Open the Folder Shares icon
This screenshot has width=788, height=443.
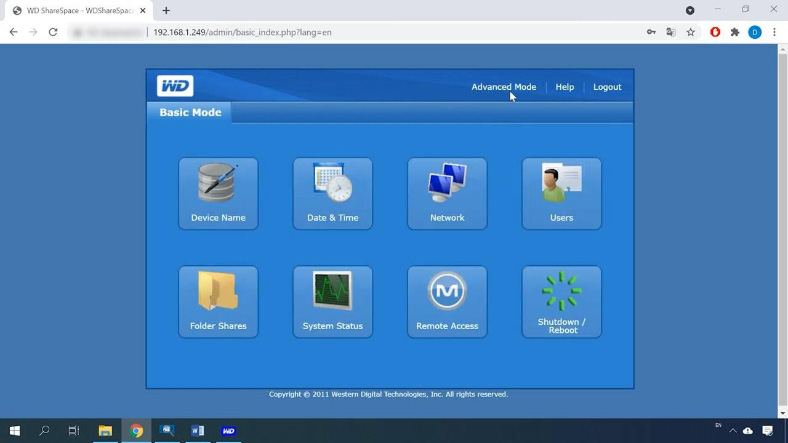(218, 302)
